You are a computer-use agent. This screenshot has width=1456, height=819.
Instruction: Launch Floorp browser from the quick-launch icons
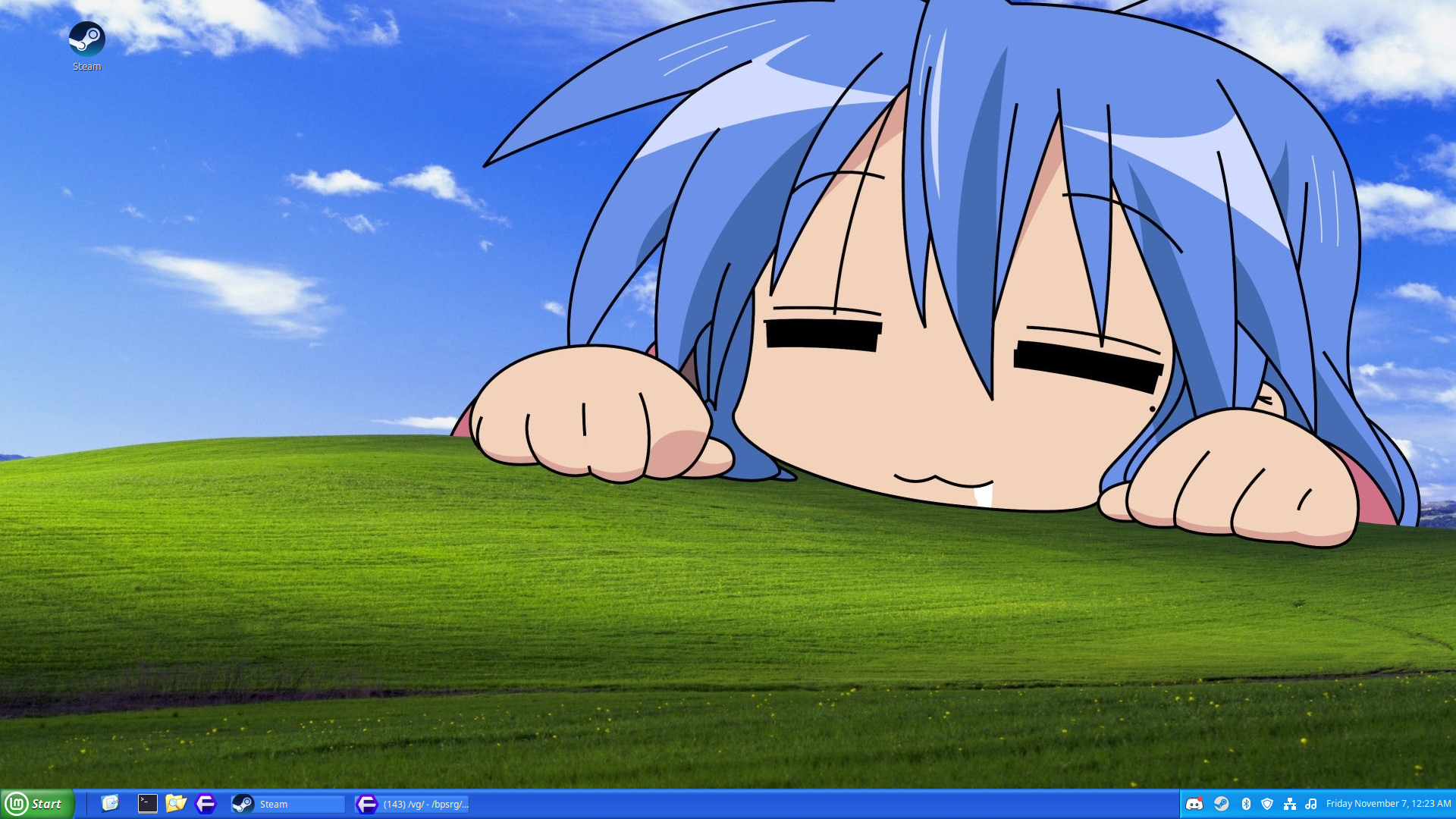[206, 803]
